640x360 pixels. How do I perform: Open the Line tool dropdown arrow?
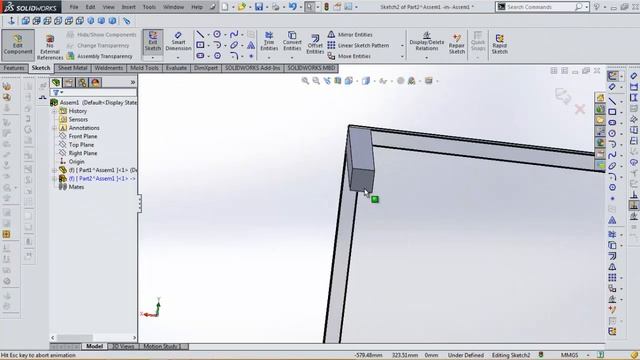209,35
